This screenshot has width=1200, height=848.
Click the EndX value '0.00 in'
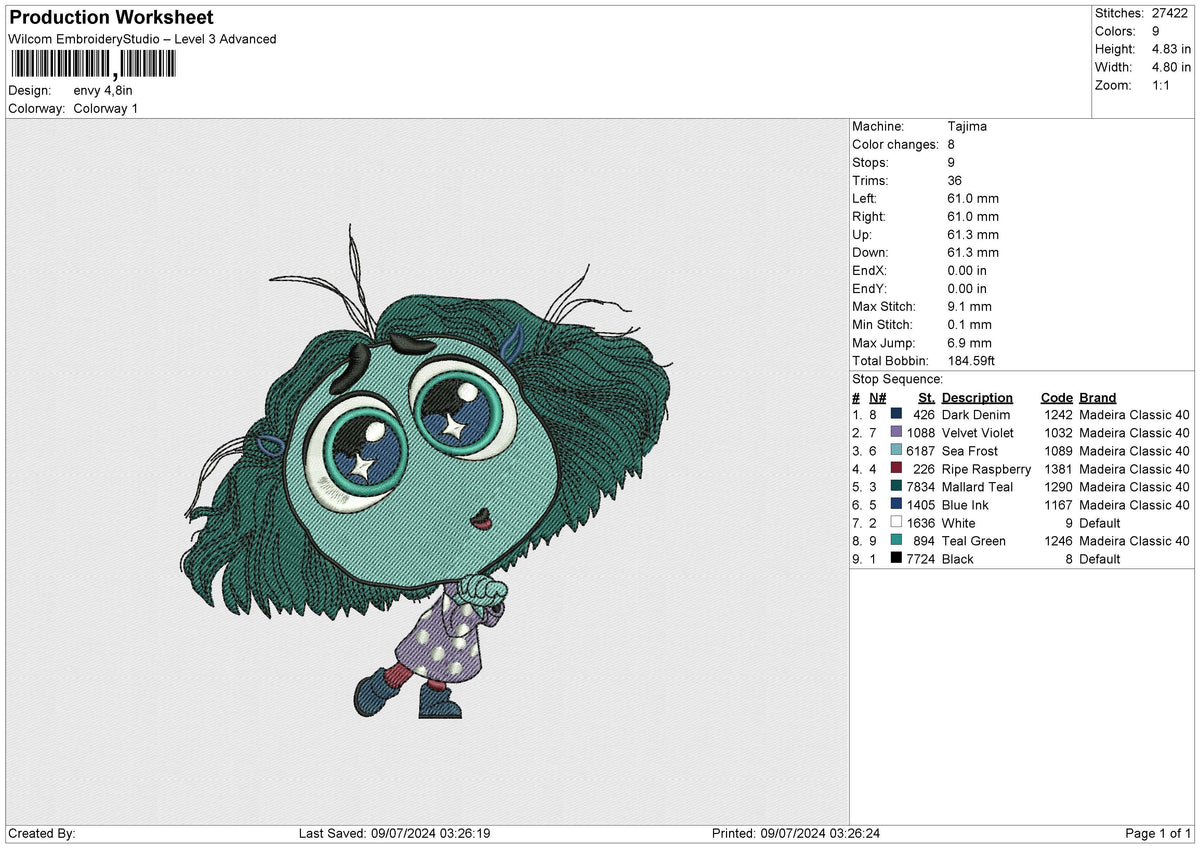tap(967, 270)
